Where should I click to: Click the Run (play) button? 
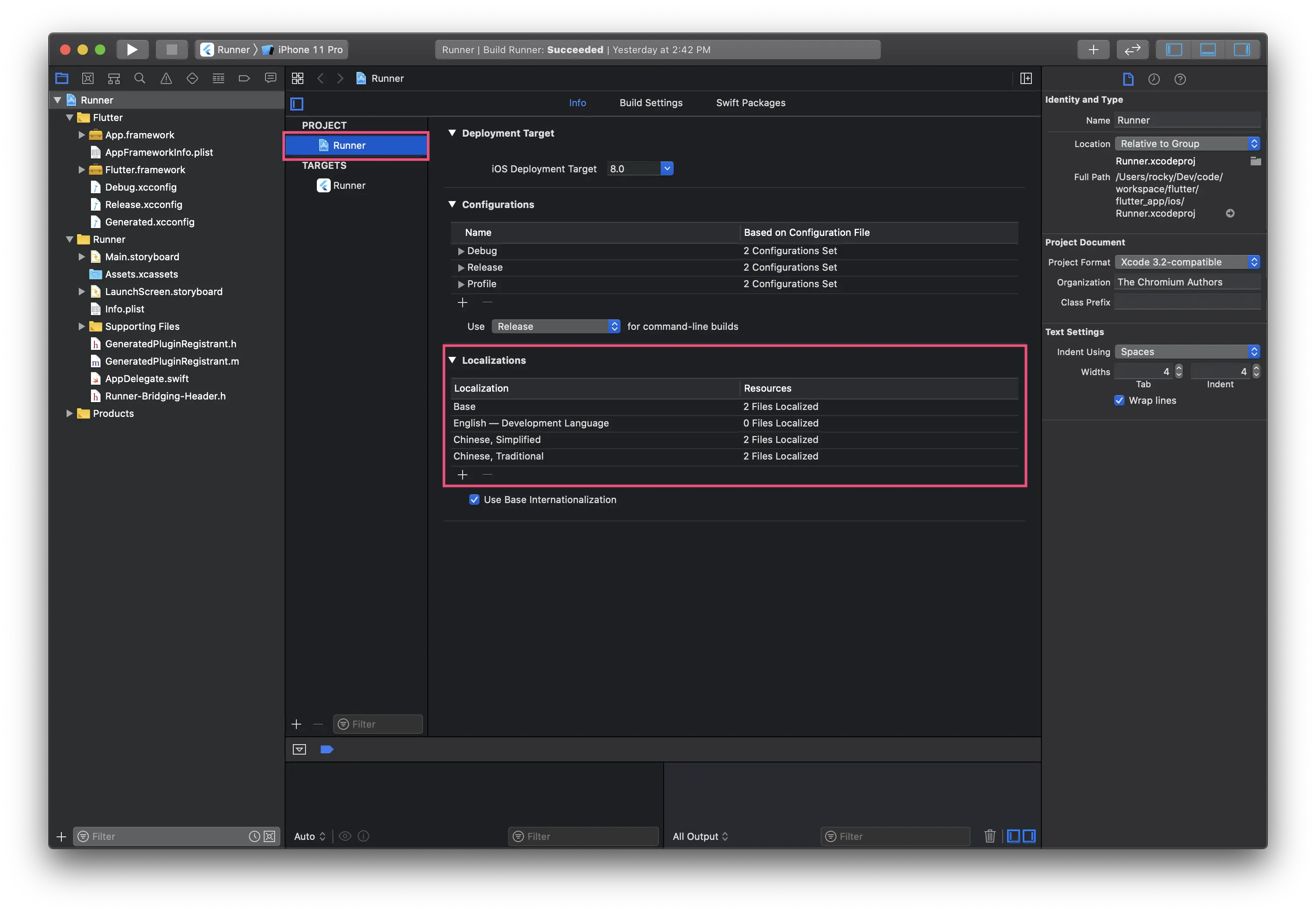point(132,49)
